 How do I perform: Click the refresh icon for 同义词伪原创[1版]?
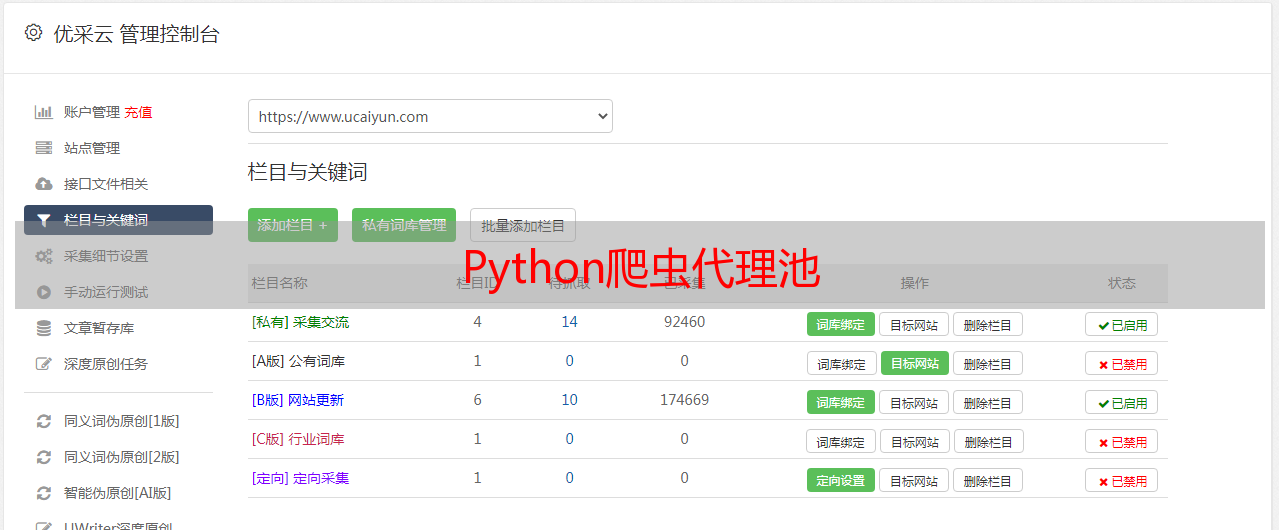tap(43, 421)
